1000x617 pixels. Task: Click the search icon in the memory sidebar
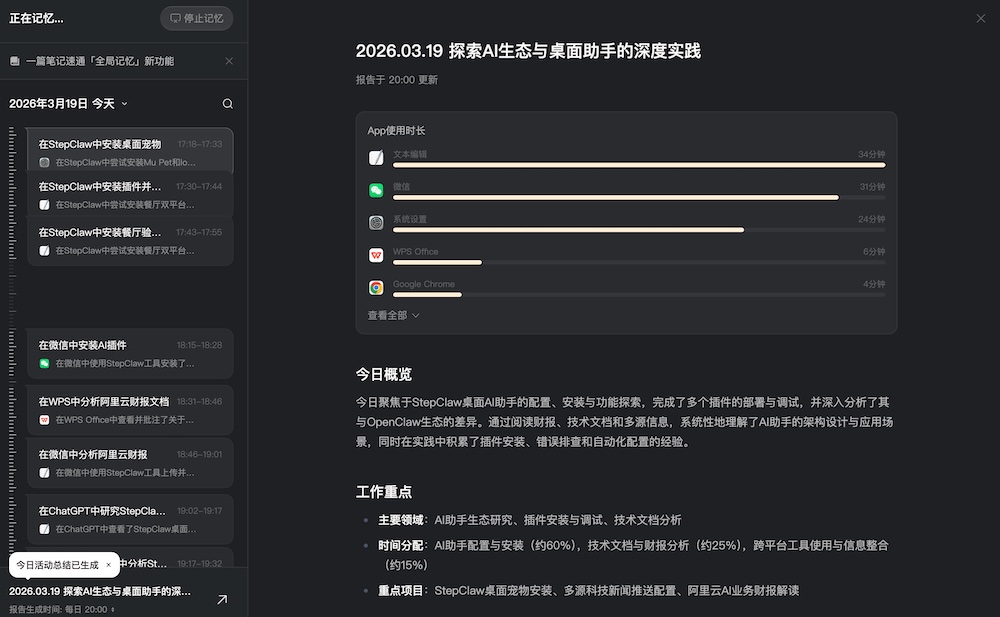coord(227,104)
